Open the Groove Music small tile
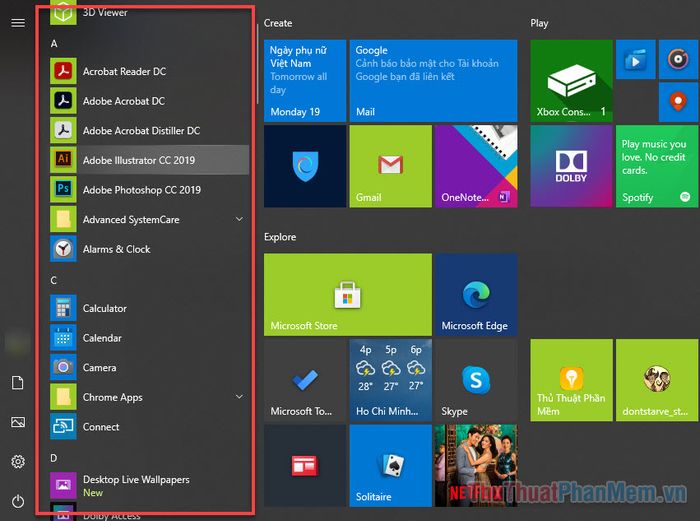The image size is (700, 521). [x=678, y=59]
